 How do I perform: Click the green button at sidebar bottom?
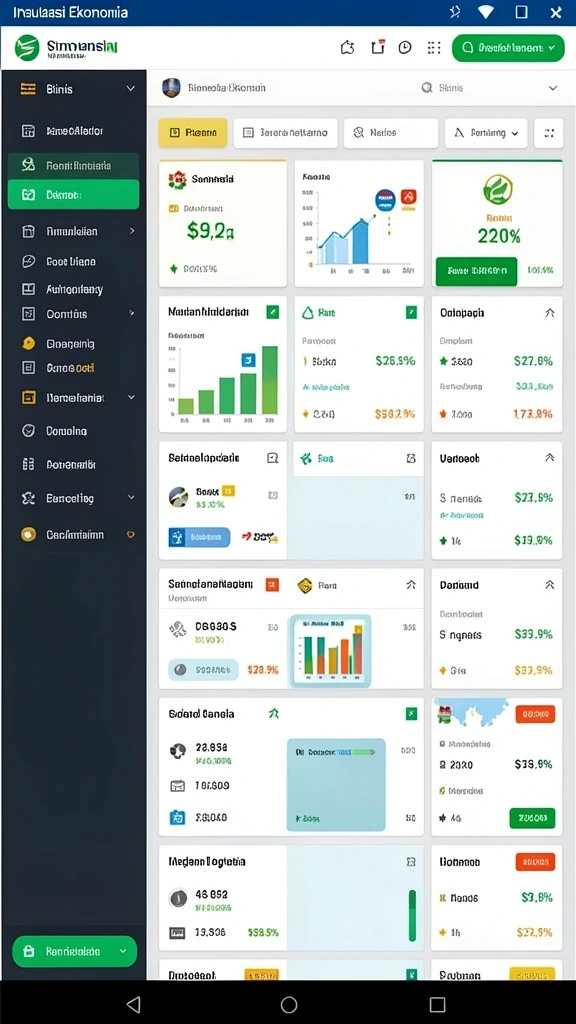(x=74, y=952)
